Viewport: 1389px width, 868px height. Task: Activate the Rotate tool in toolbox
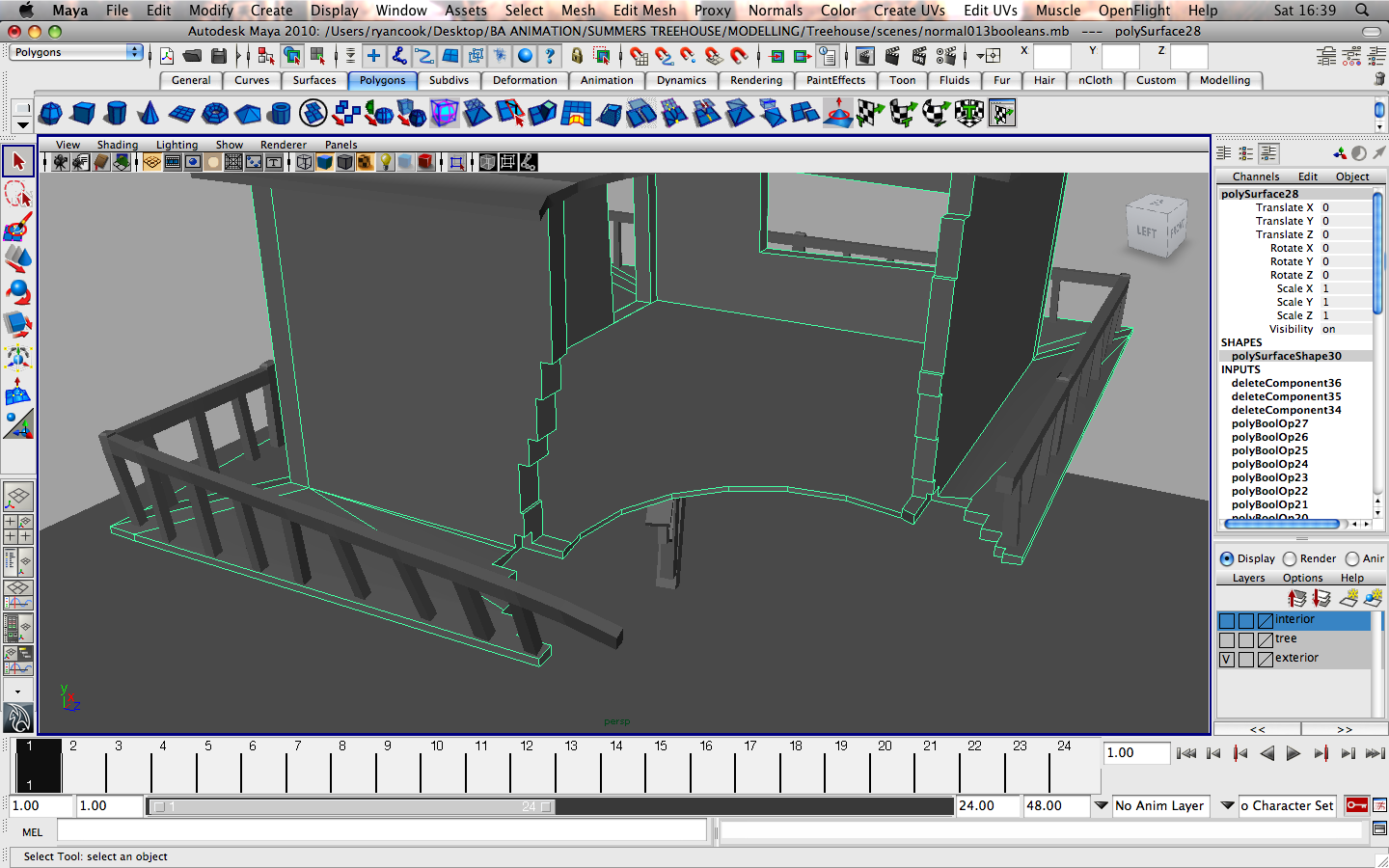pyautogui.click(x=17, y=292)
